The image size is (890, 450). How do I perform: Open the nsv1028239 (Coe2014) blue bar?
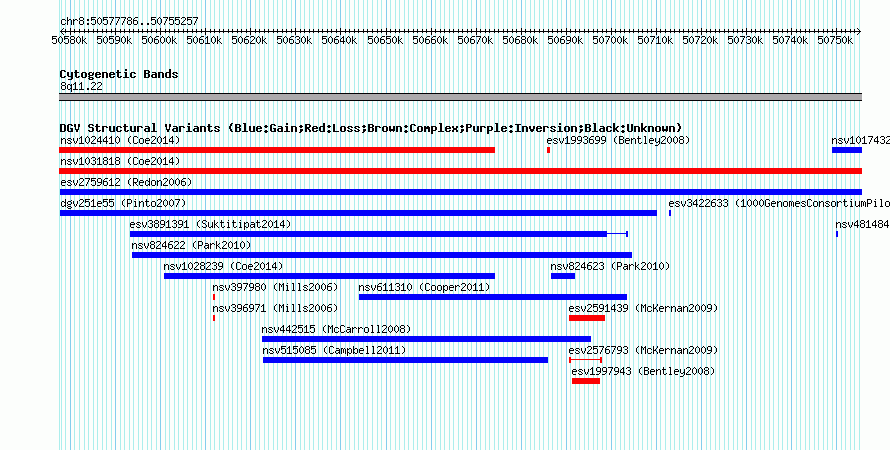pos(329,276)
